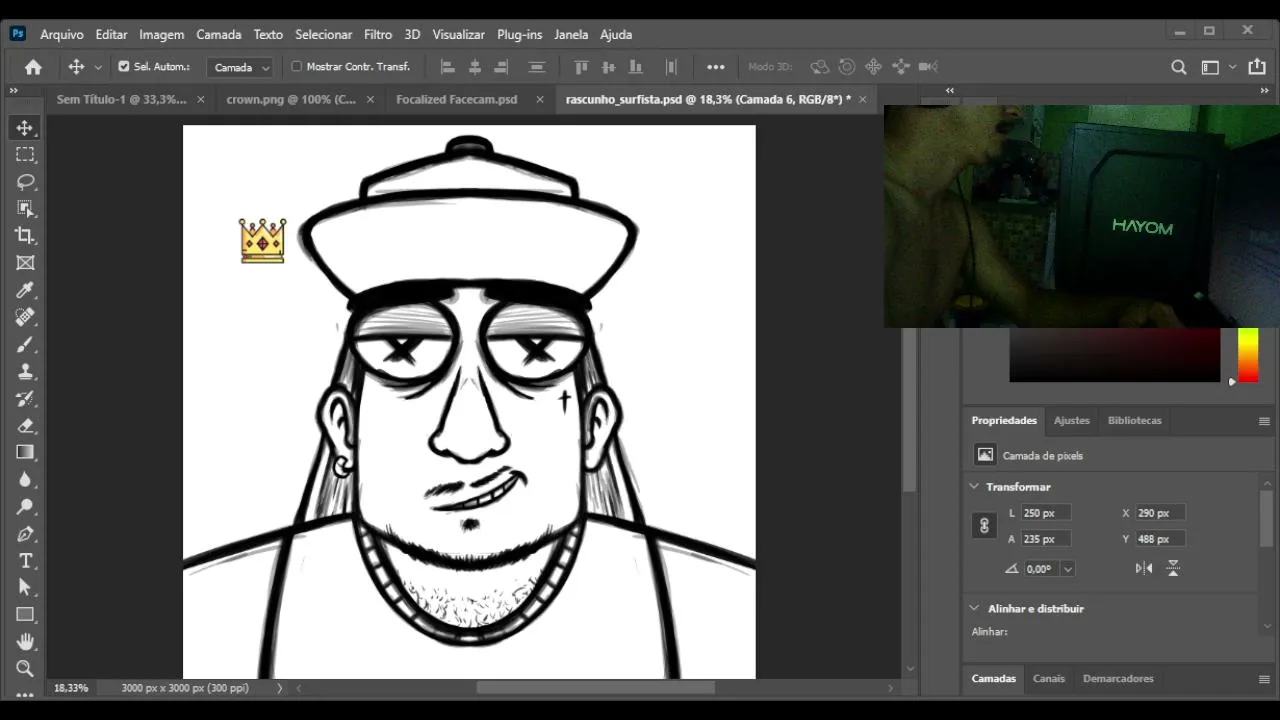Switch to the Canais tab
Viewport: 1280px width, 720px height.
1049,679
